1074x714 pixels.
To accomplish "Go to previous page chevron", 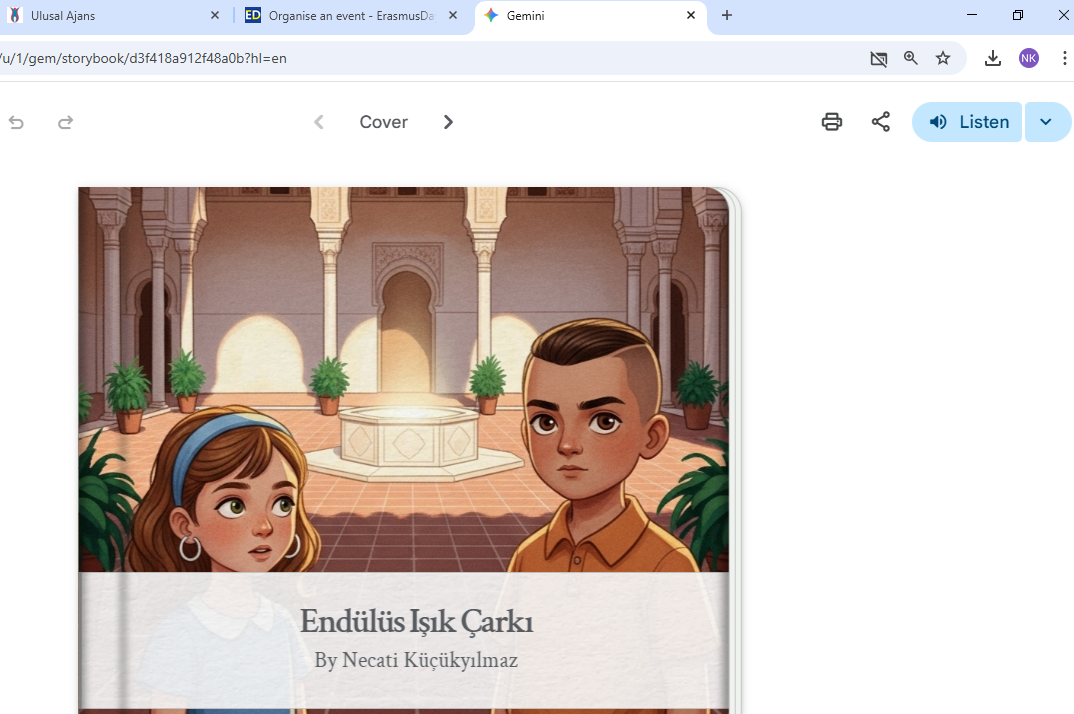I will pyautogui.click(x=319, y=122).
